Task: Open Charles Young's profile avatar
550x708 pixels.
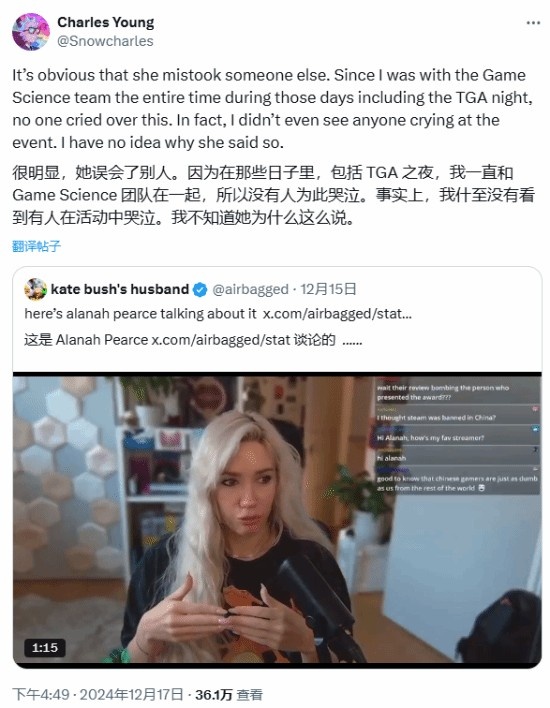Action: [31, 32]
